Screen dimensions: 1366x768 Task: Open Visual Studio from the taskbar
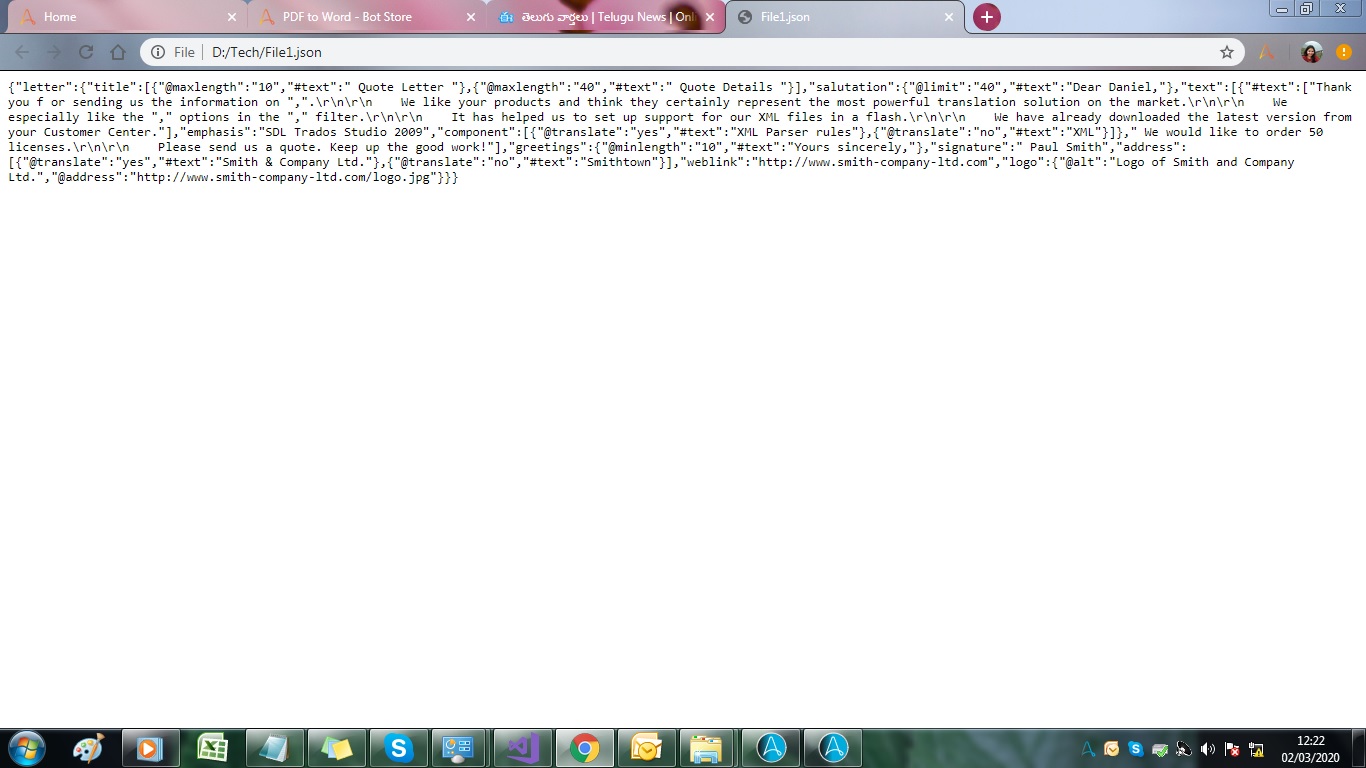[522, 748]
